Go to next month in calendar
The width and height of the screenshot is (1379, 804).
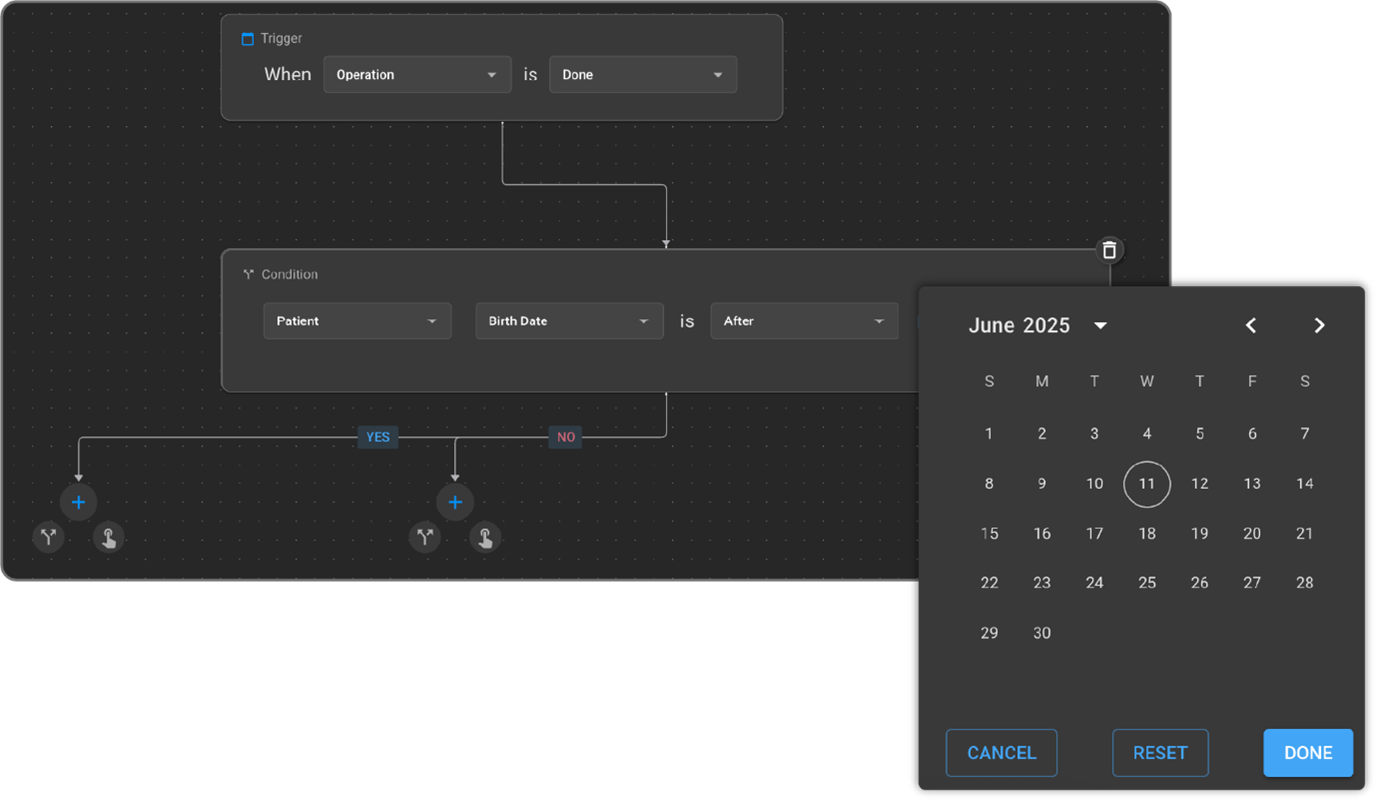pyautogui.click(x=1319, y=325)
